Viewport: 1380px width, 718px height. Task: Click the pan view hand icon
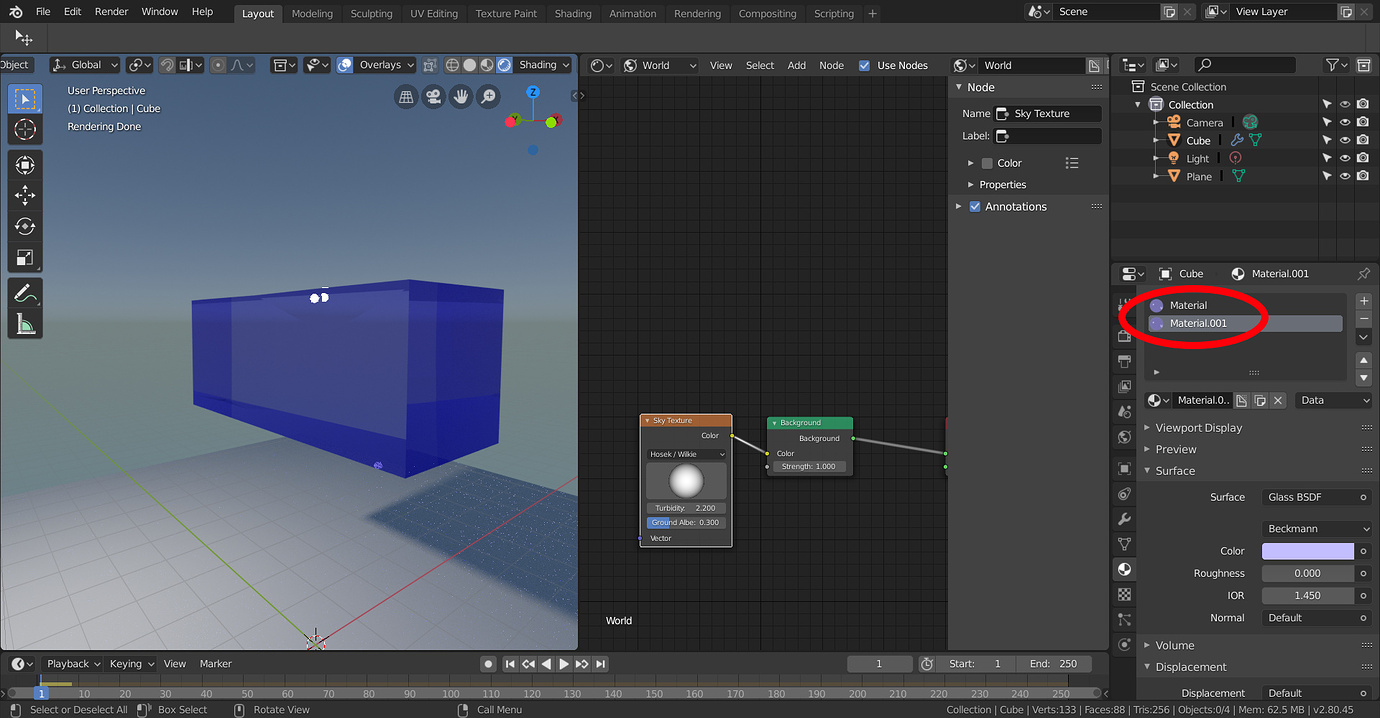pos(461,97)
